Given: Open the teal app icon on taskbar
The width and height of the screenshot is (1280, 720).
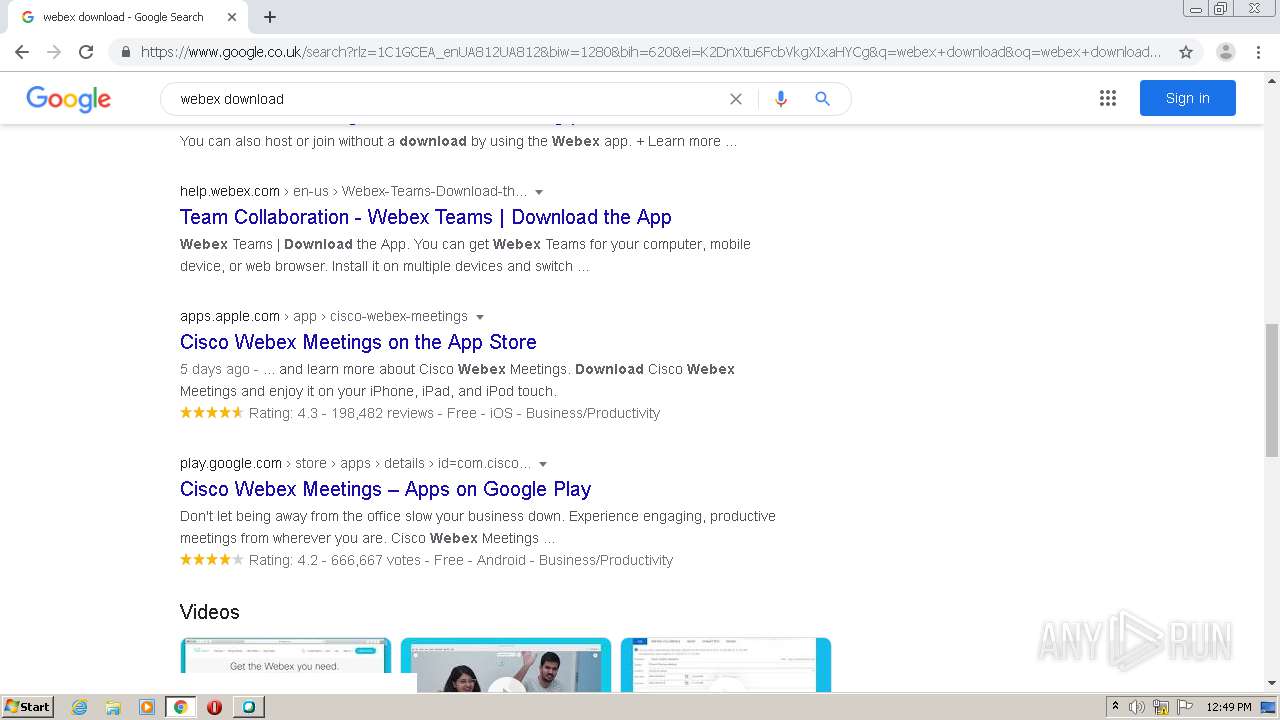Looking at the screenshot, I should (x=248, y=707).
